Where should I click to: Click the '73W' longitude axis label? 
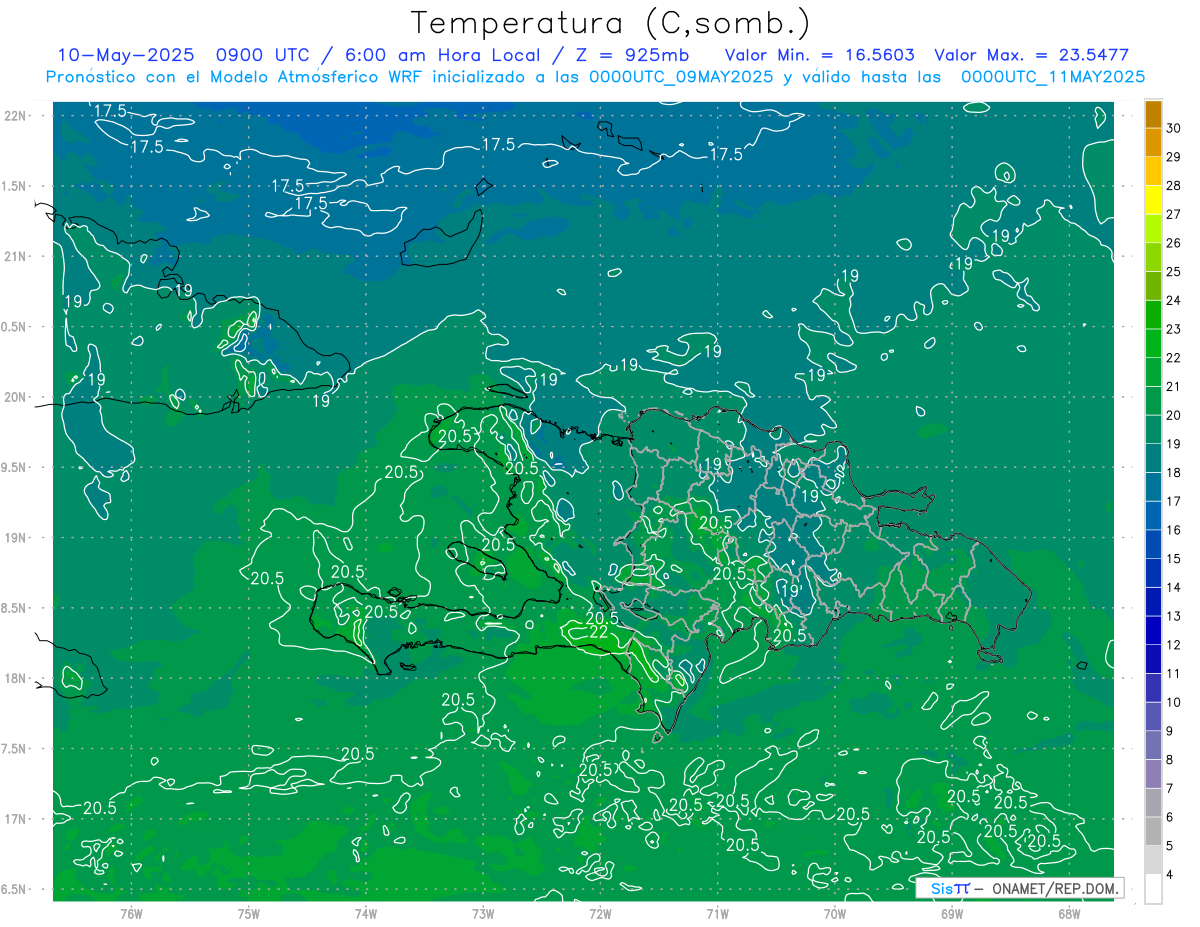click(483, 913)
